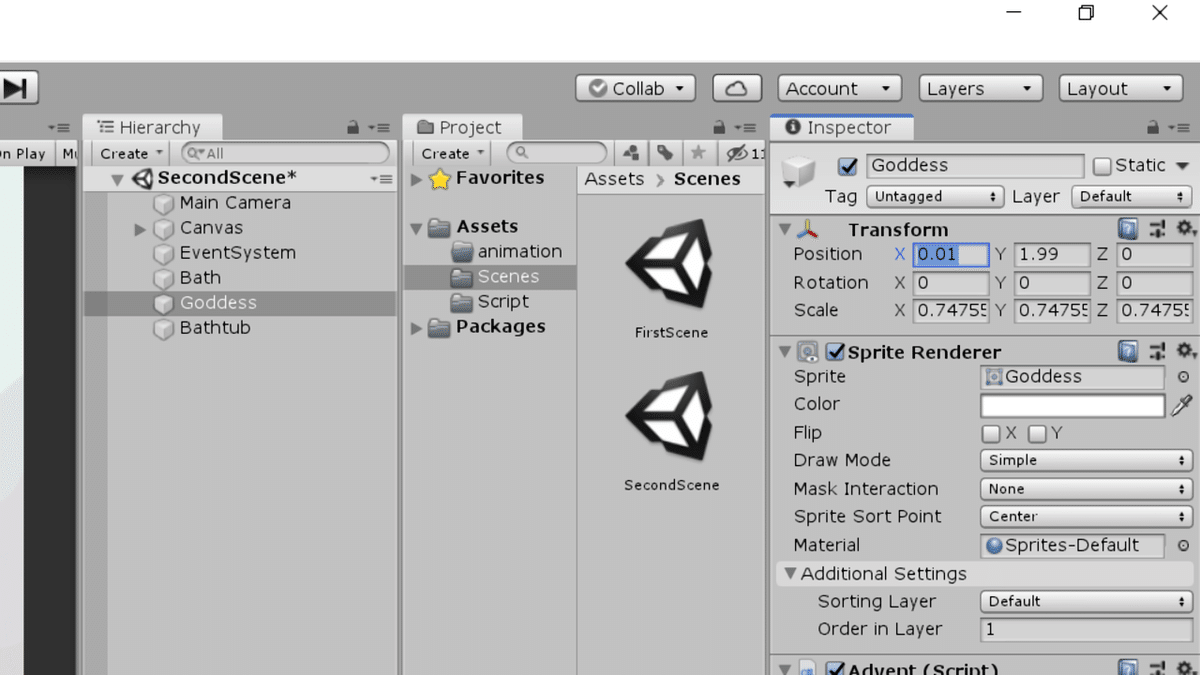The height and width of the screenshot is (675, 1200).
Task: Toggle the Project panel lock icon
Action: (719, 128)
